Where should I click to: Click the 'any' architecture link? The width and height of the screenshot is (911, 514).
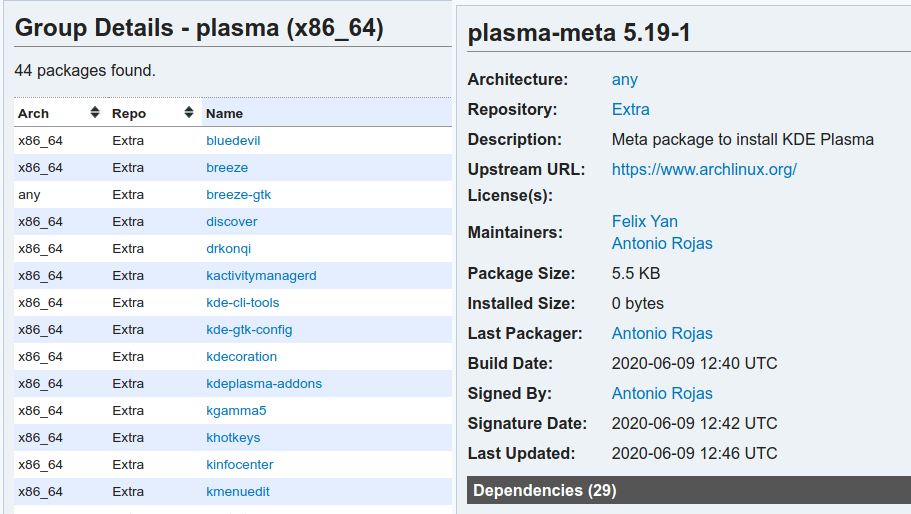pyautogui.click(x=625, y=79)
